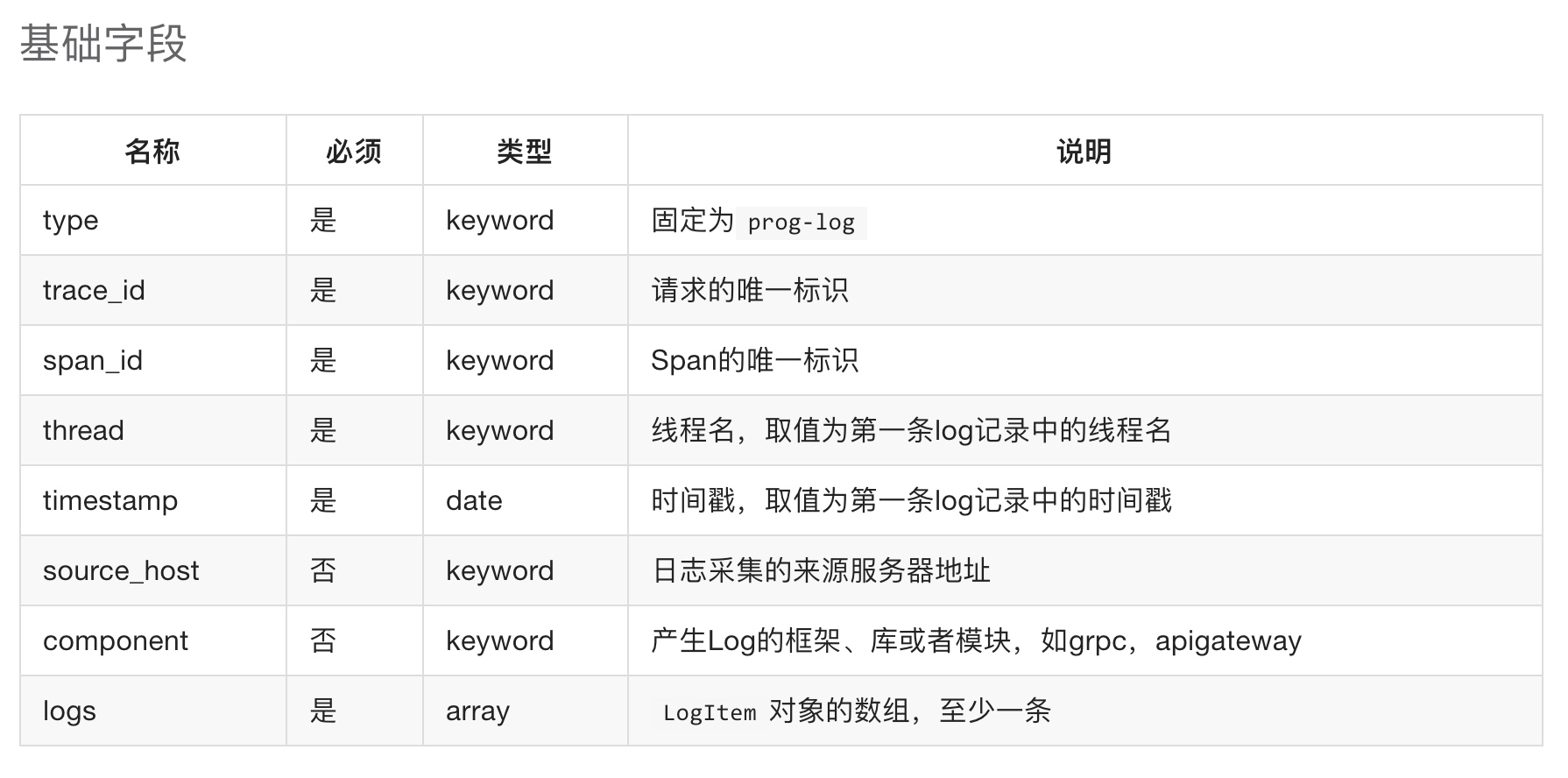This screenshot has height=778, width=1568.
Task: Click keyword in the thread row
Action: (500, 430)
